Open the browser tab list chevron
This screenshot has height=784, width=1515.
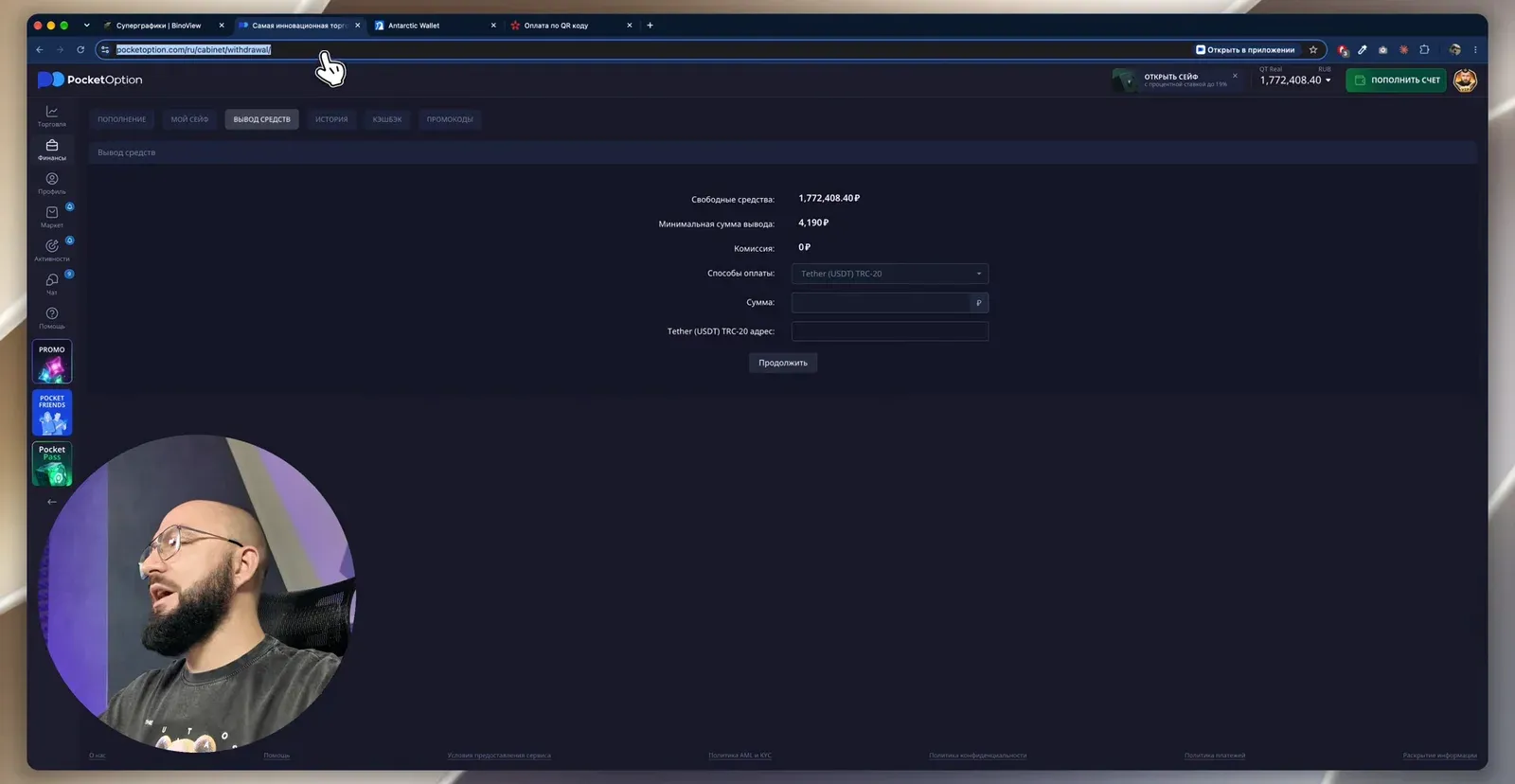pyautogui.click(x=86, y=26)
